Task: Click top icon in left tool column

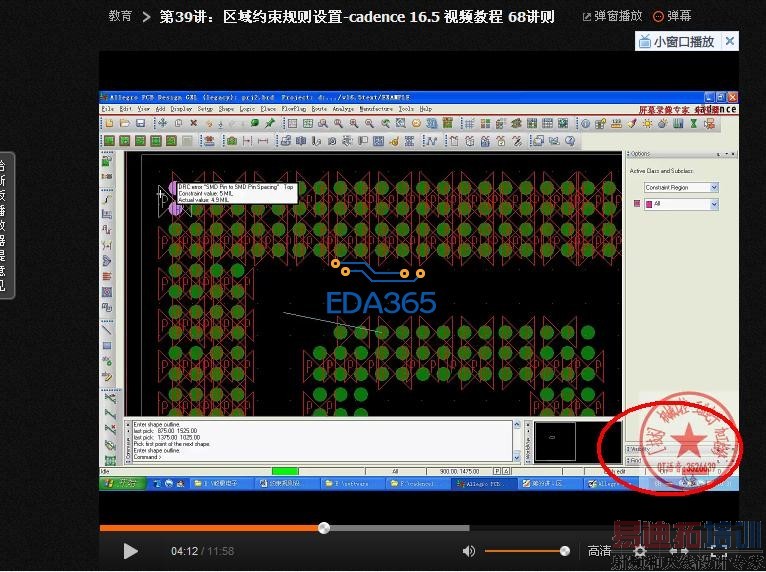Action: (x=107, y=160)
